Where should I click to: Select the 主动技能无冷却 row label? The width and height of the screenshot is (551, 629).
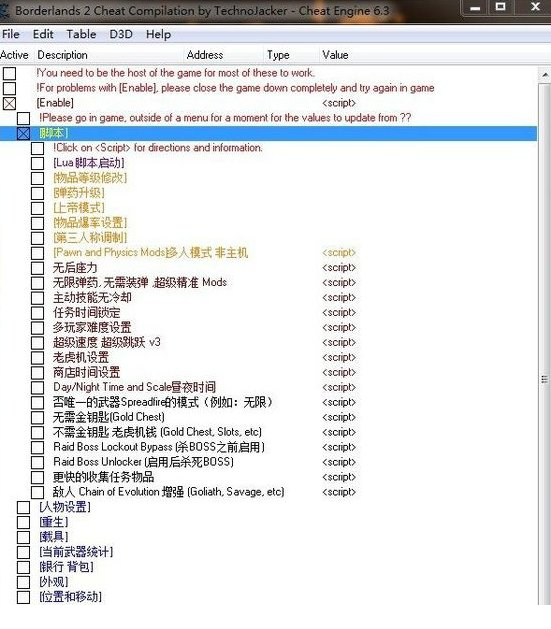pos(92,298)
